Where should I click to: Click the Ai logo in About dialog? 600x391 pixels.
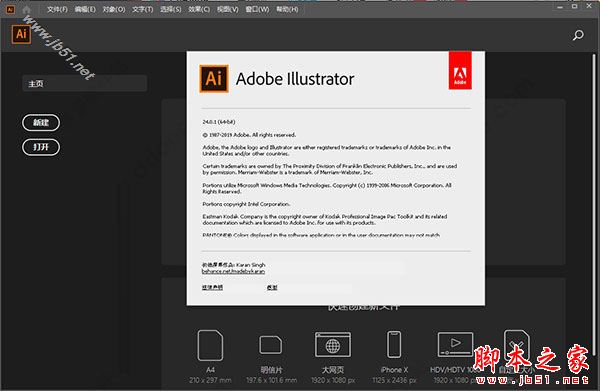[214, 79]
